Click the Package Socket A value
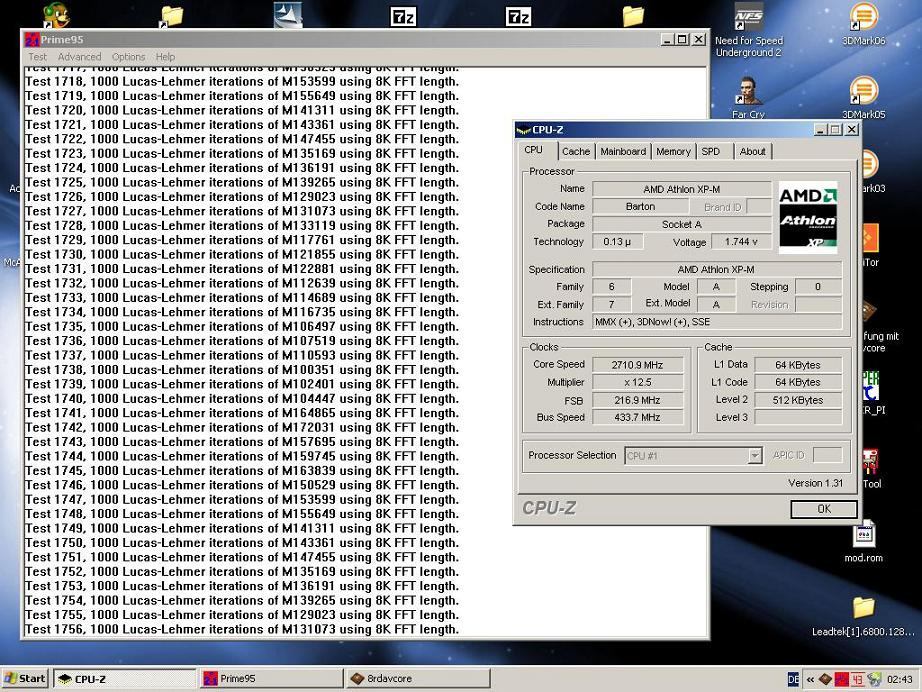Image resolution: width=922 pixels, height=692 pixels. click(682, 225)
